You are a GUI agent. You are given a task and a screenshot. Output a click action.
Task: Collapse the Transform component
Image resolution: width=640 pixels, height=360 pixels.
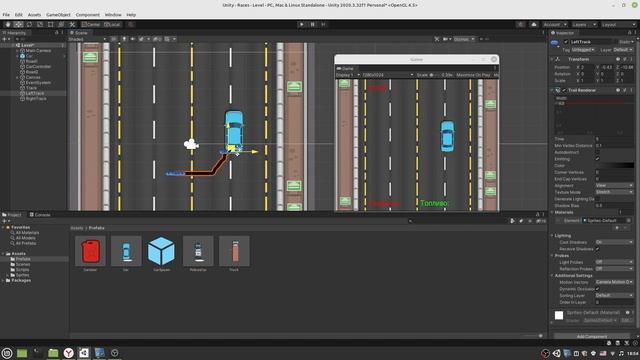552,59
